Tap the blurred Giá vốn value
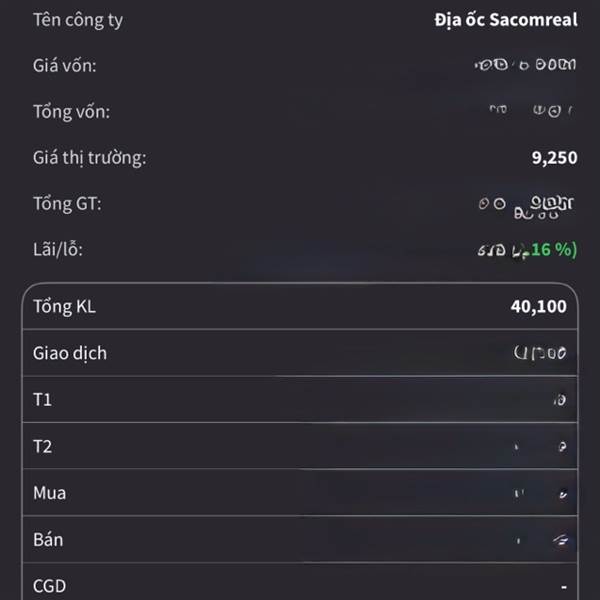This screenshot has width=600, height=600. pos(525,66)
